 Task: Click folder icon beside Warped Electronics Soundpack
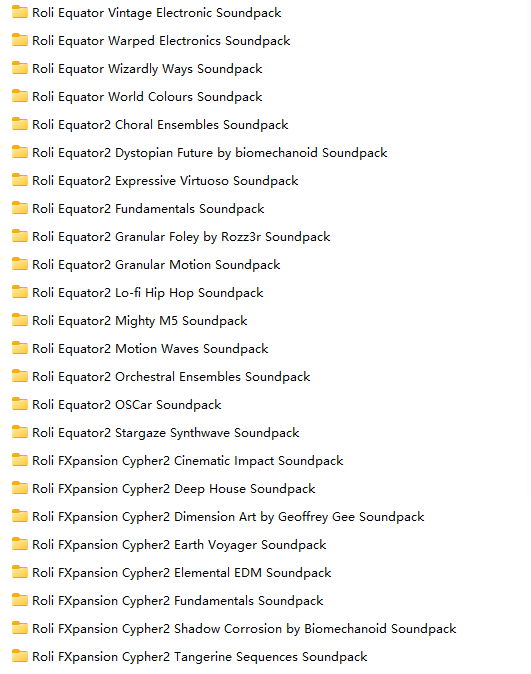click(x=19, y=40)
